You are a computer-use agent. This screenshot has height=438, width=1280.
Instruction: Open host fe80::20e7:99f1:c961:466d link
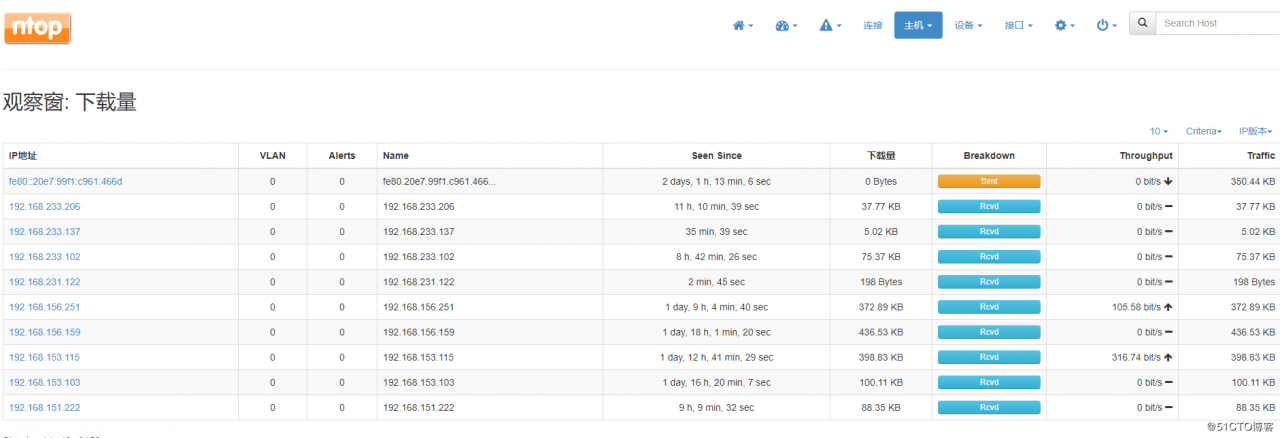coord(65,181)
